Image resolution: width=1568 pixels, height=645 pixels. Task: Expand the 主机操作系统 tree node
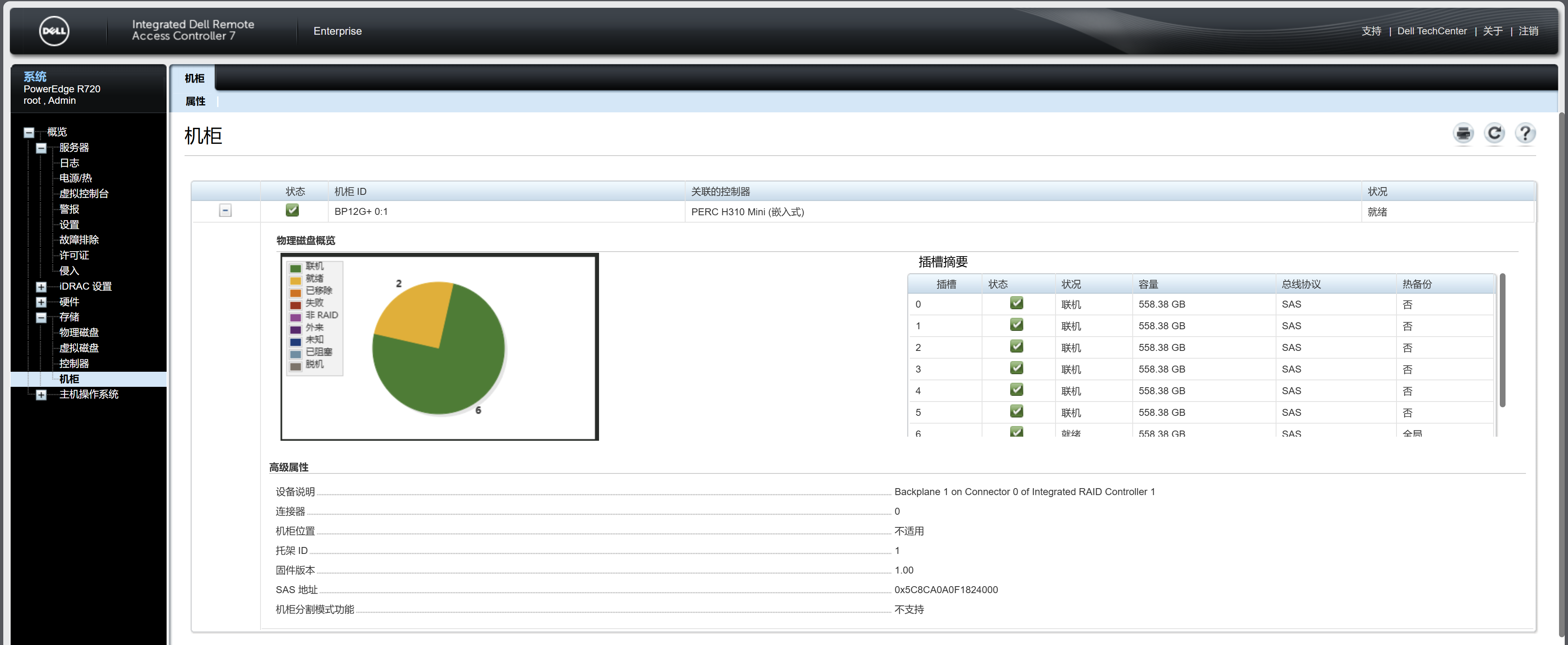pyautogui.click(x=41, y=395)
